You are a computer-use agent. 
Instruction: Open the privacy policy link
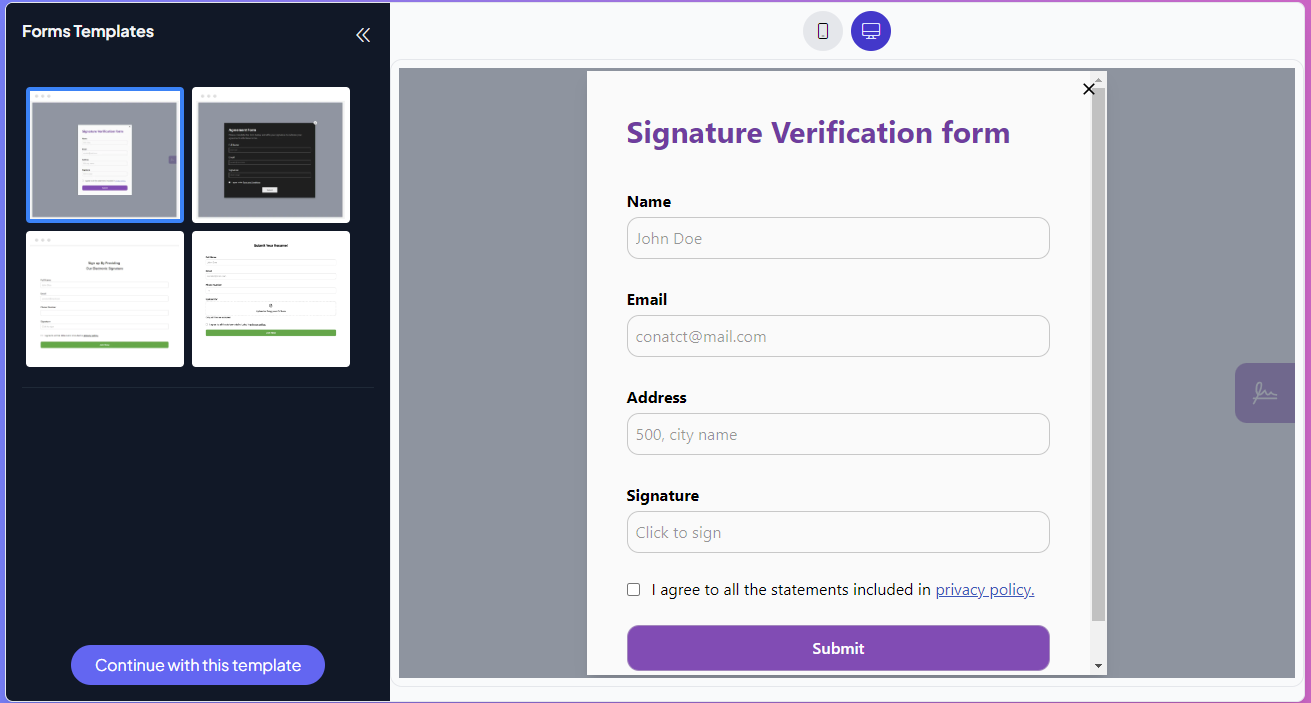(x=984, y=589)
